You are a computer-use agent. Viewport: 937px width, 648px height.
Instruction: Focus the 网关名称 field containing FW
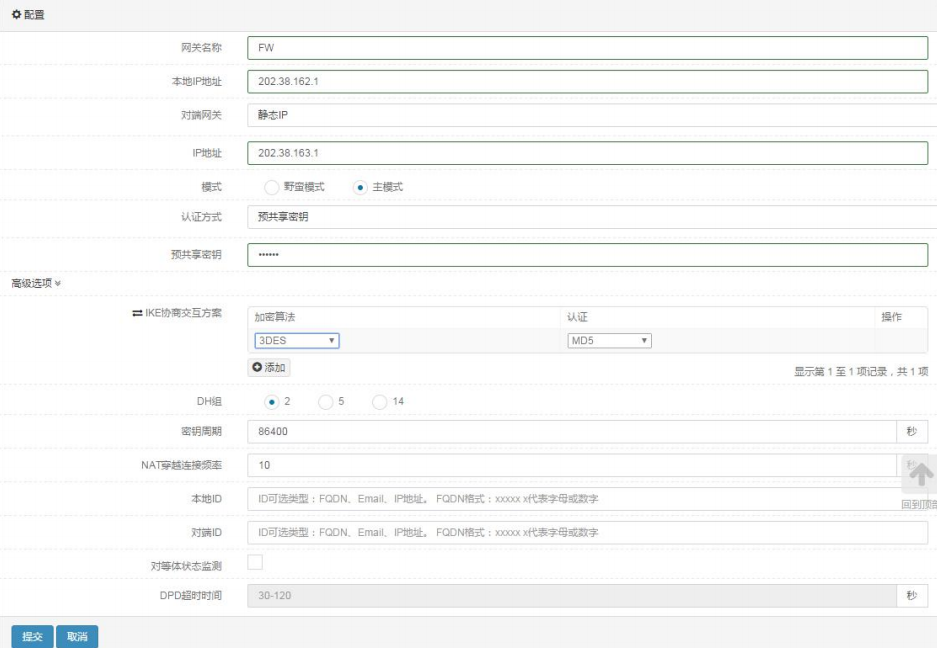coord(587,48)
